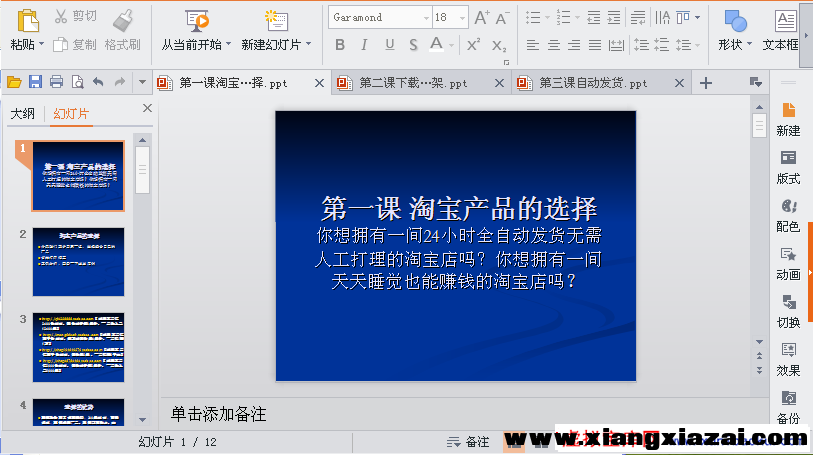Undo the last action
This screenshot has height=455, width=813.
(x=98, y=82)
